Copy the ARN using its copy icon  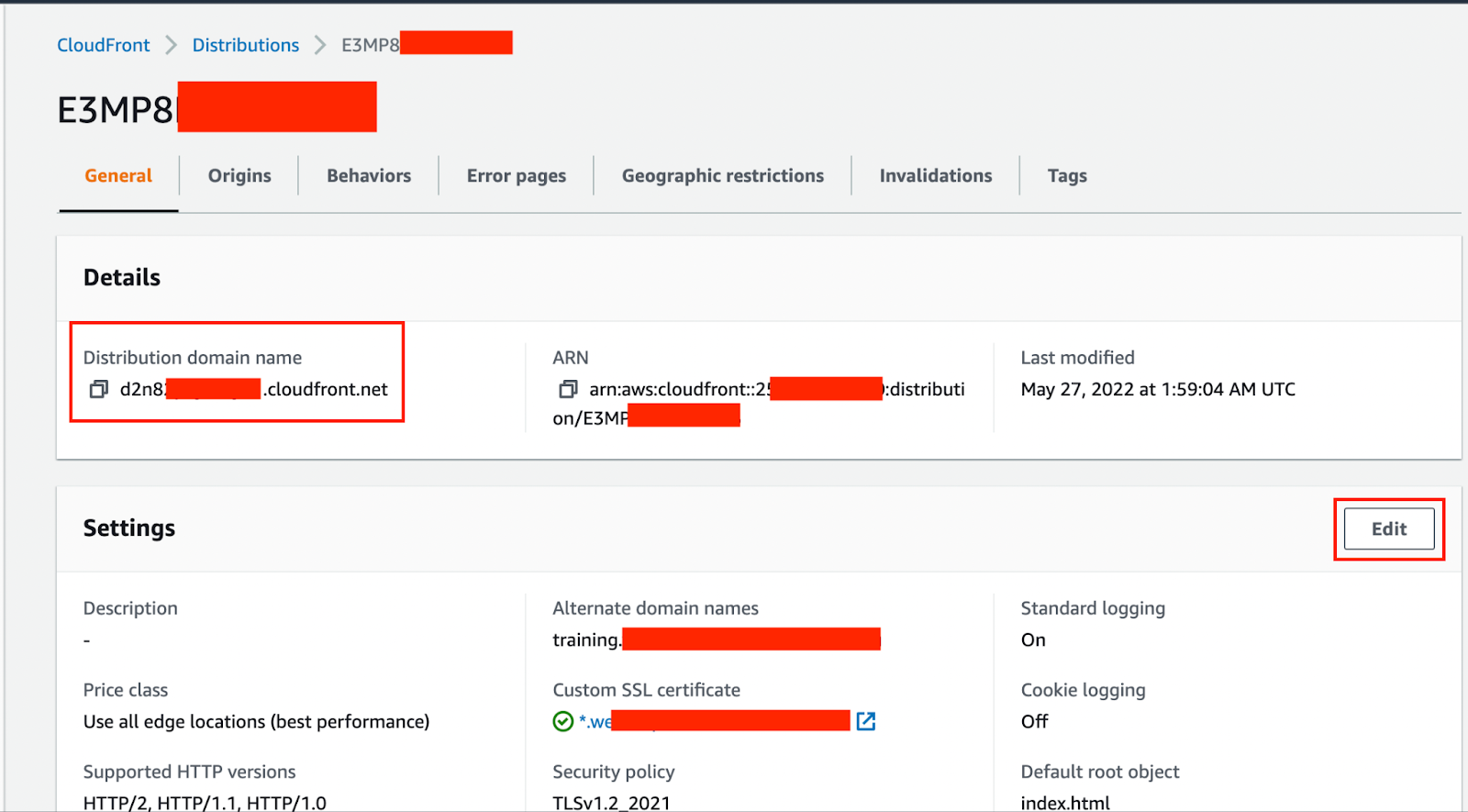click(x=568, y=390)
